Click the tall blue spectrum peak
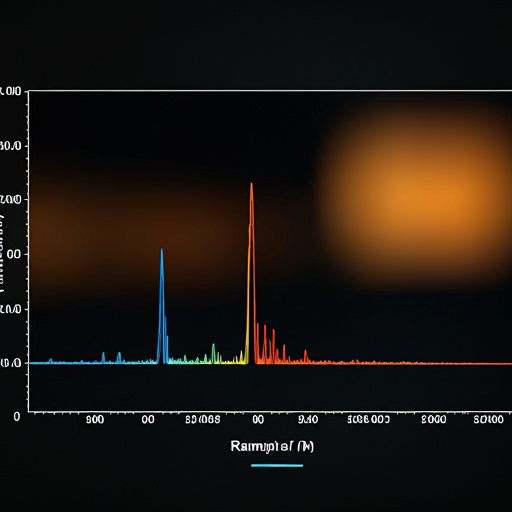 point(162,306)
